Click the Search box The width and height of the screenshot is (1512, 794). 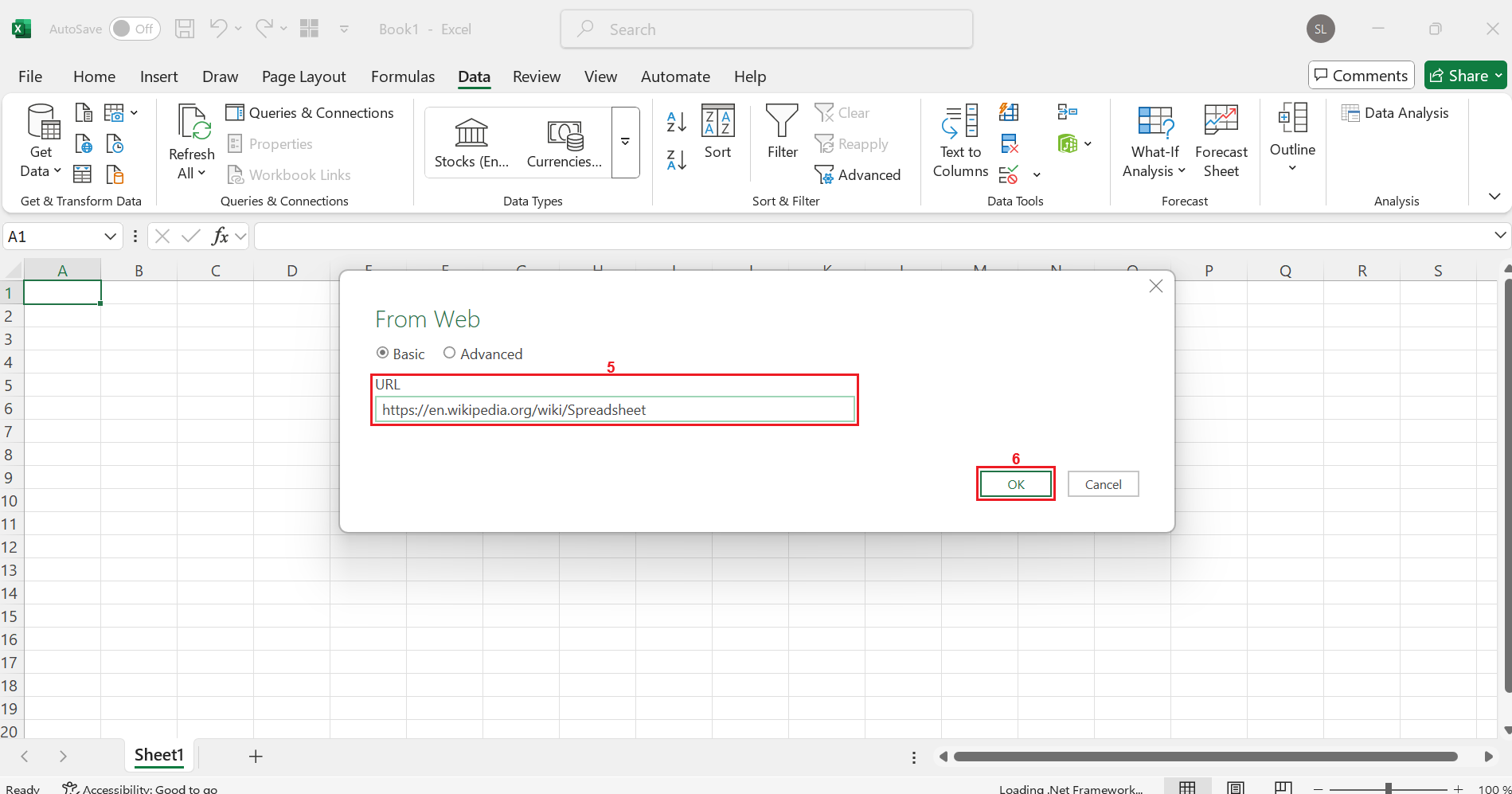point(766,29)
